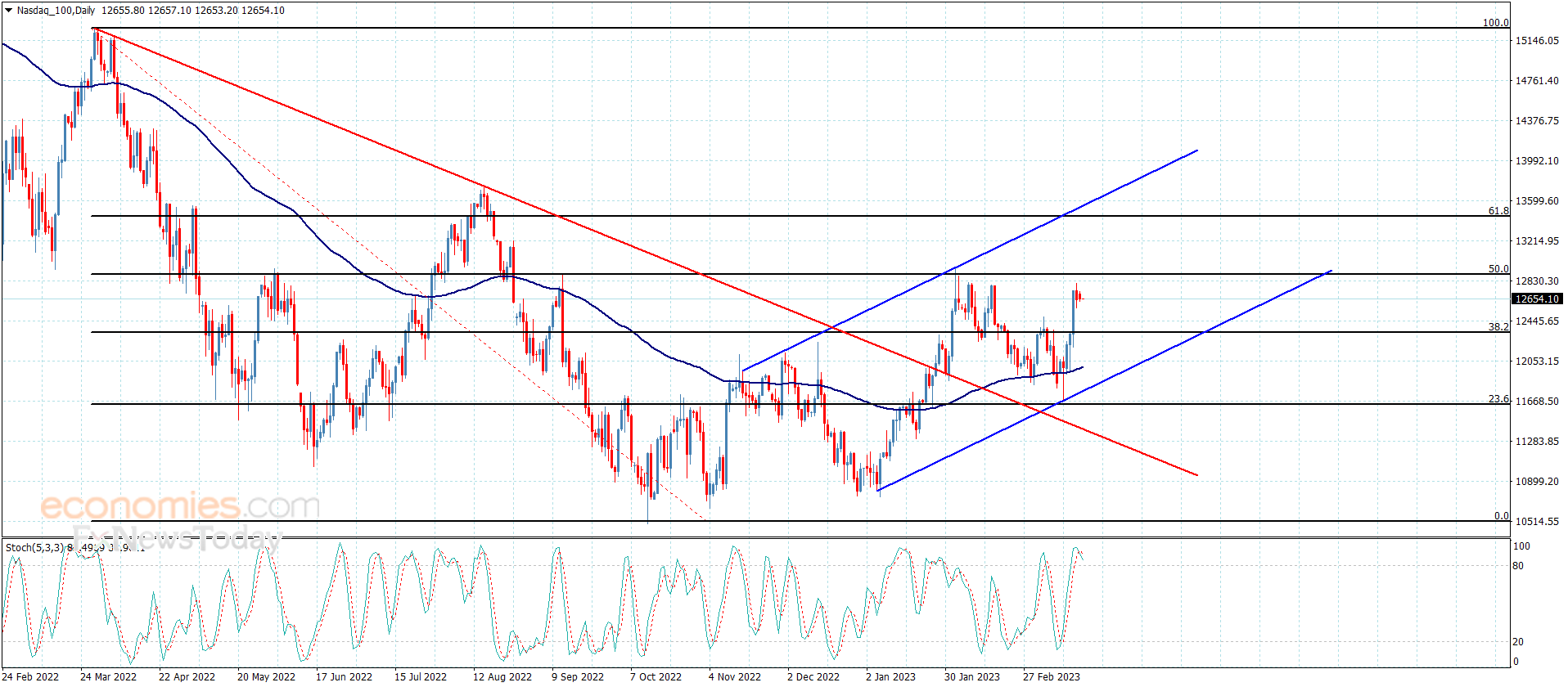
Task: Click the 2 Dec 2022 date label
Action: pyautogui.click(x=813, y=677)
